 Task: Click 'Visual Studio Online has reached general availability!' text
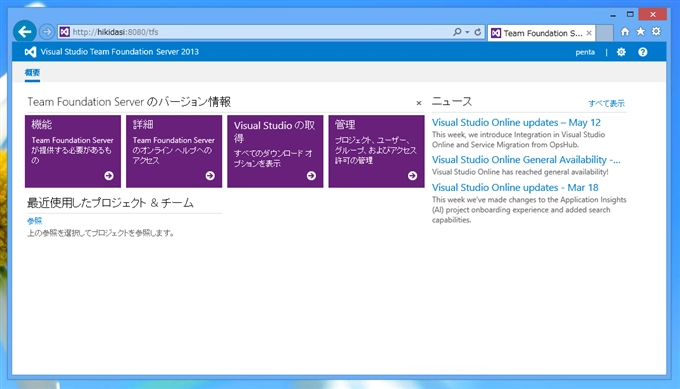(x=520, y=172)
